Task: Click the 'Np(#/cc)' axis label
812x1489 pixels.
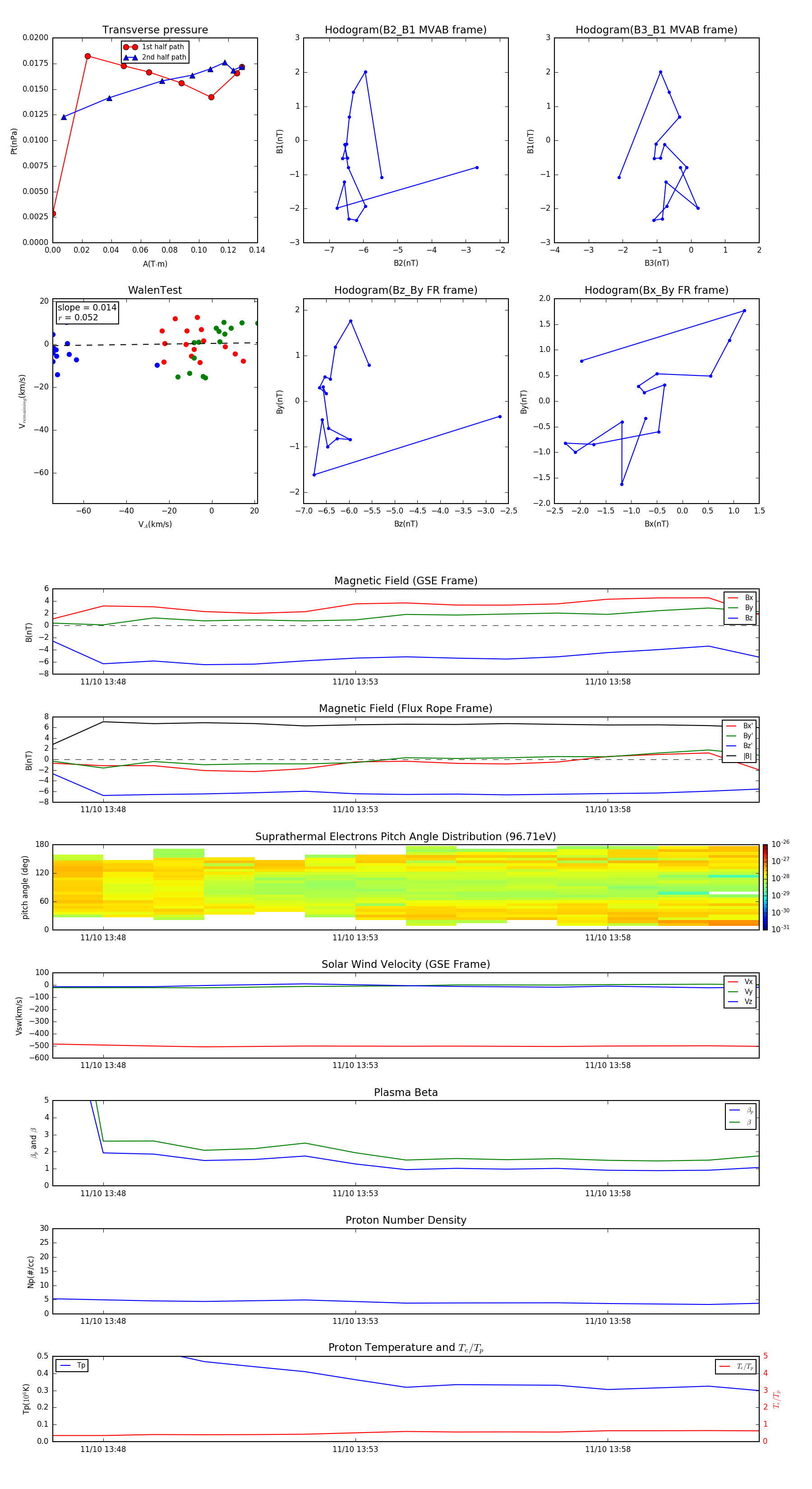Action: click(x=31, y=1272)
